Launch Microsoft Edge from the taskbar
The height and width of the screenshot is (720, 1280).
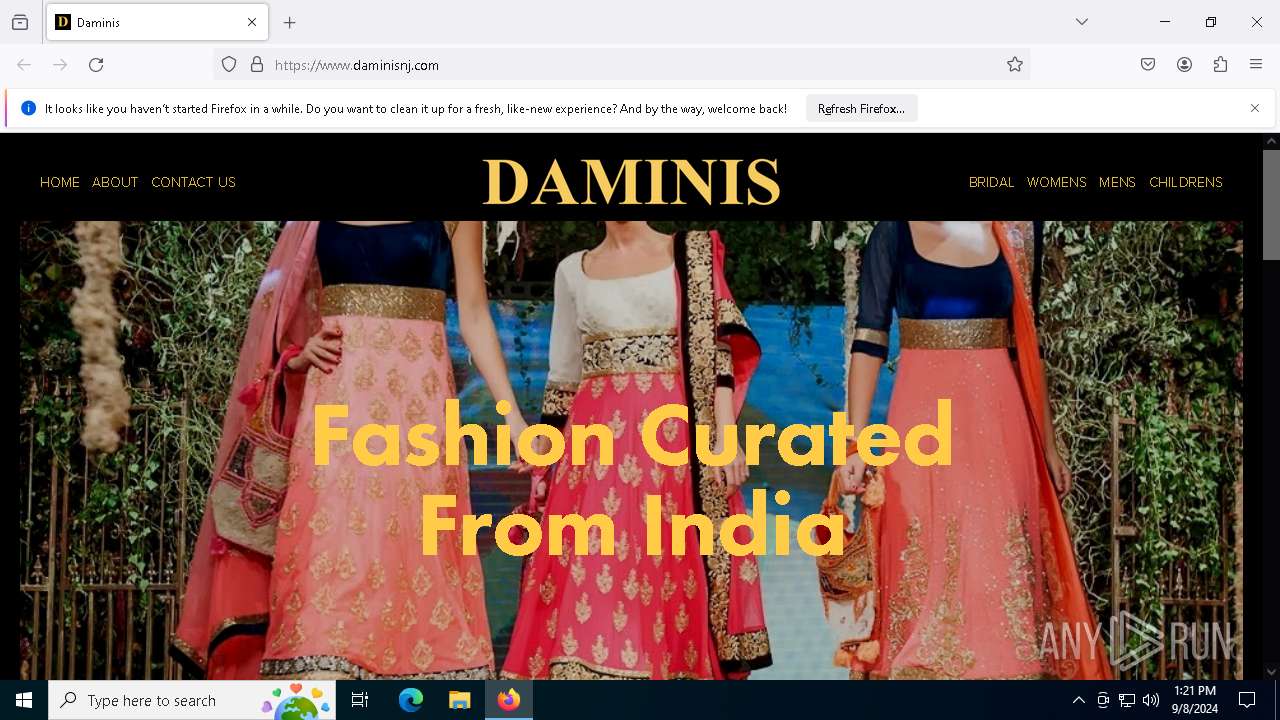(x=411, y=700)
